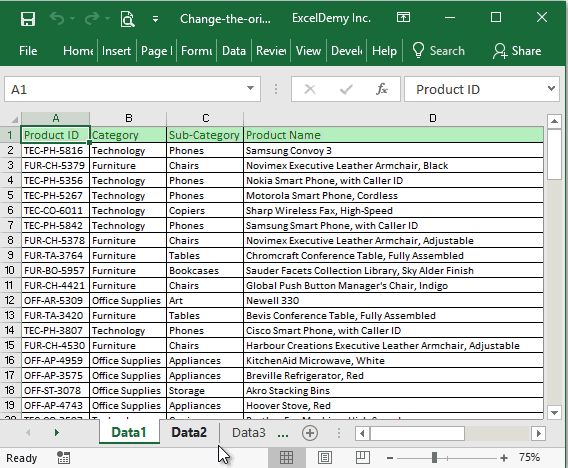Screen dimensions: 568x468
Task: Switch to the Data1 sheet tab
Action: coord(129,433)
